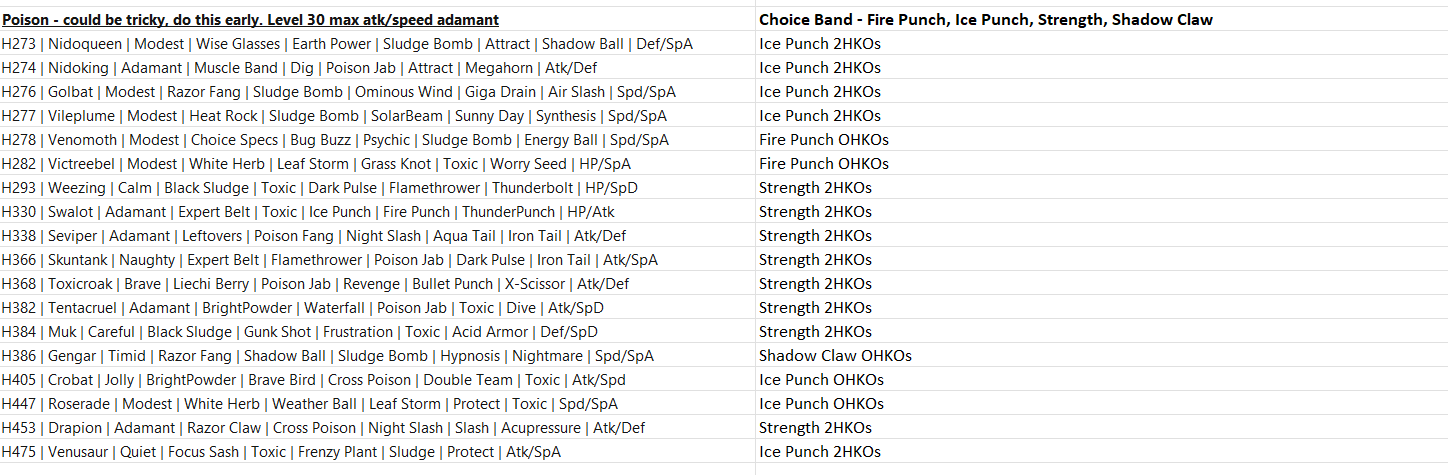Click the H475 Venusaur row cell
Image resolution: width=1448 pixels, height=475 pixels.
(x=281, y=452)
